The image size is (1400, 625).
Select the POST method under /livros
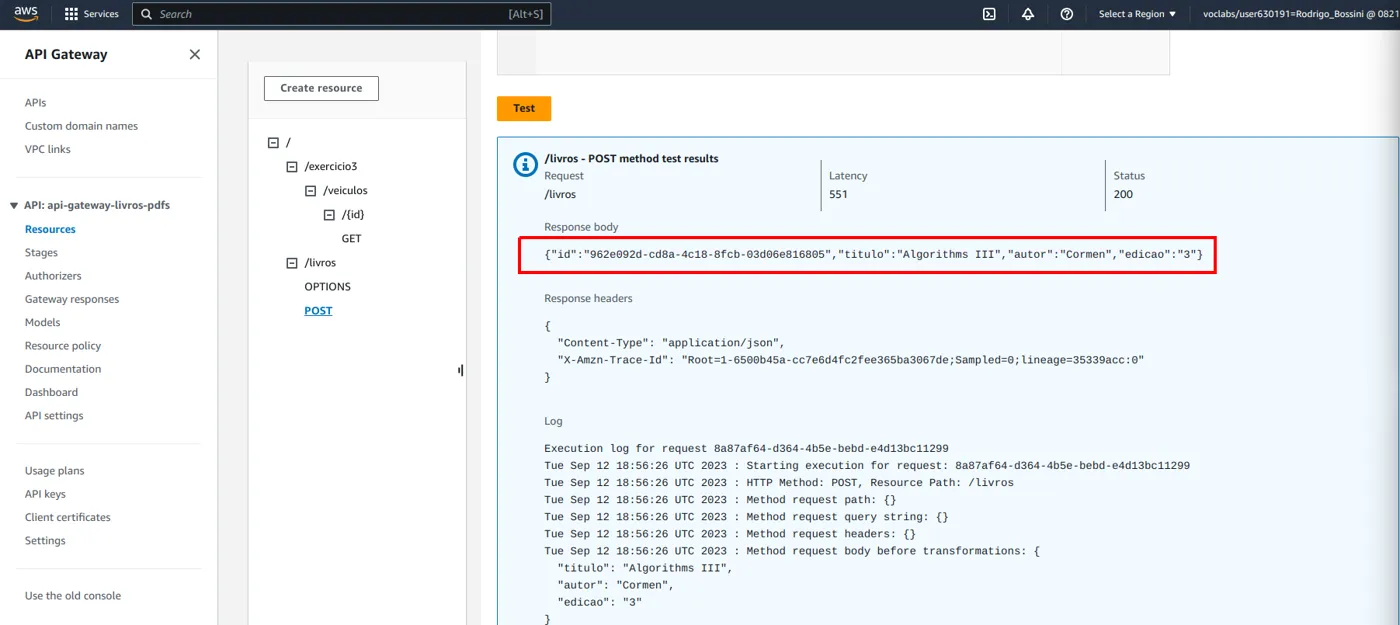(x=318, y=311)
